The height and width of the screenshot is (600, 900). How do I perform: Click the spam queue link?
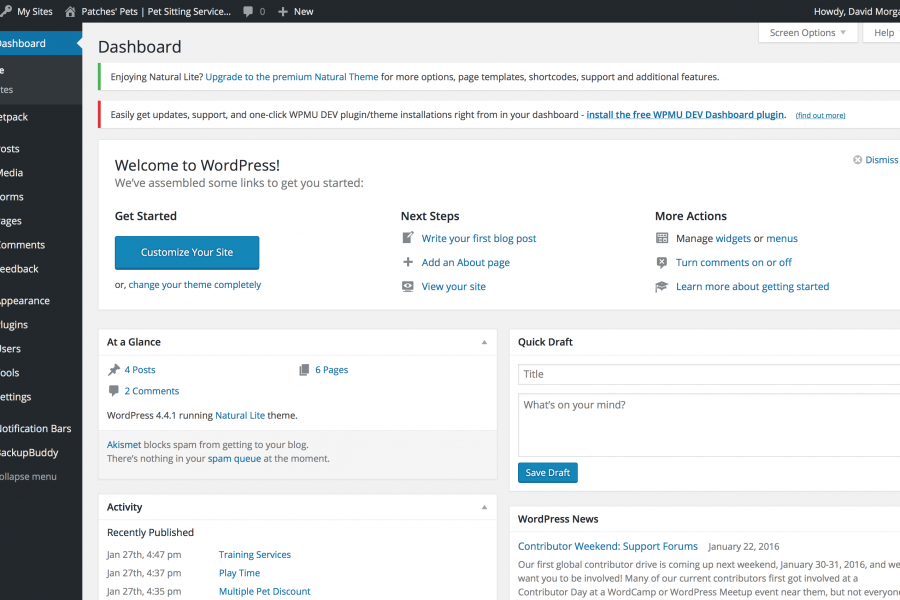(234, 459)
